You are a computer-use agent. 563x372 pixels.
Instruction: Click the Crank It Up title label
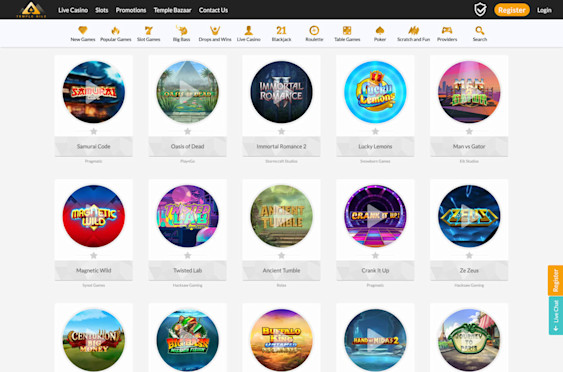[x=375, y=270]
